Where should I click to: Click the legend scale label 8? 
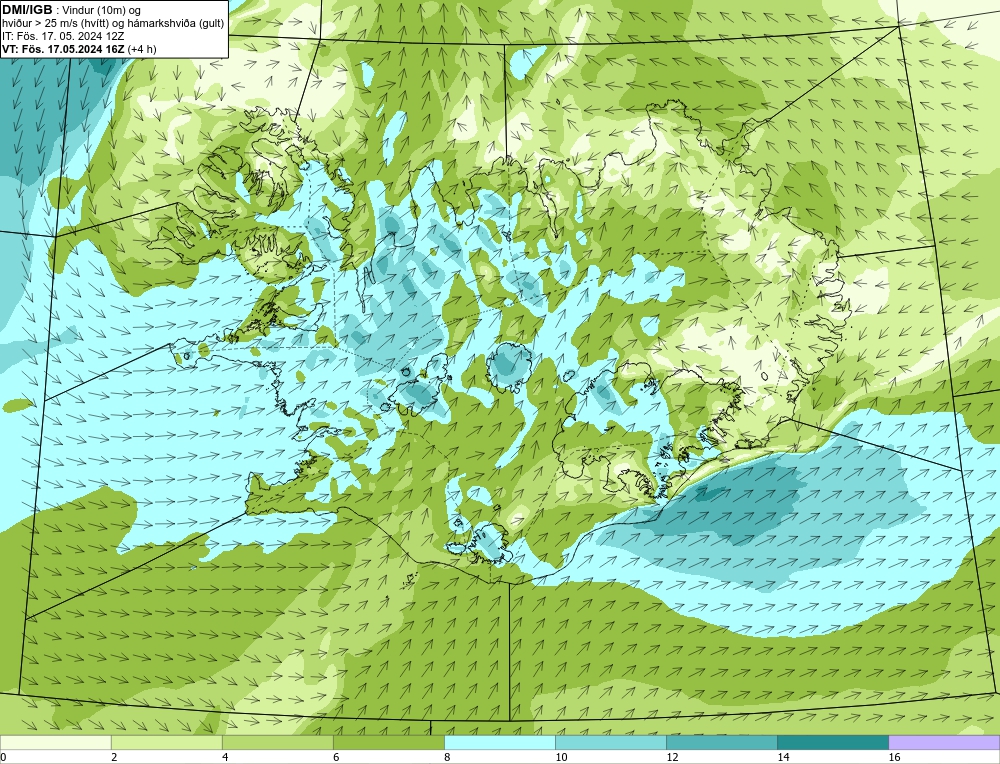tap(446, 757)
